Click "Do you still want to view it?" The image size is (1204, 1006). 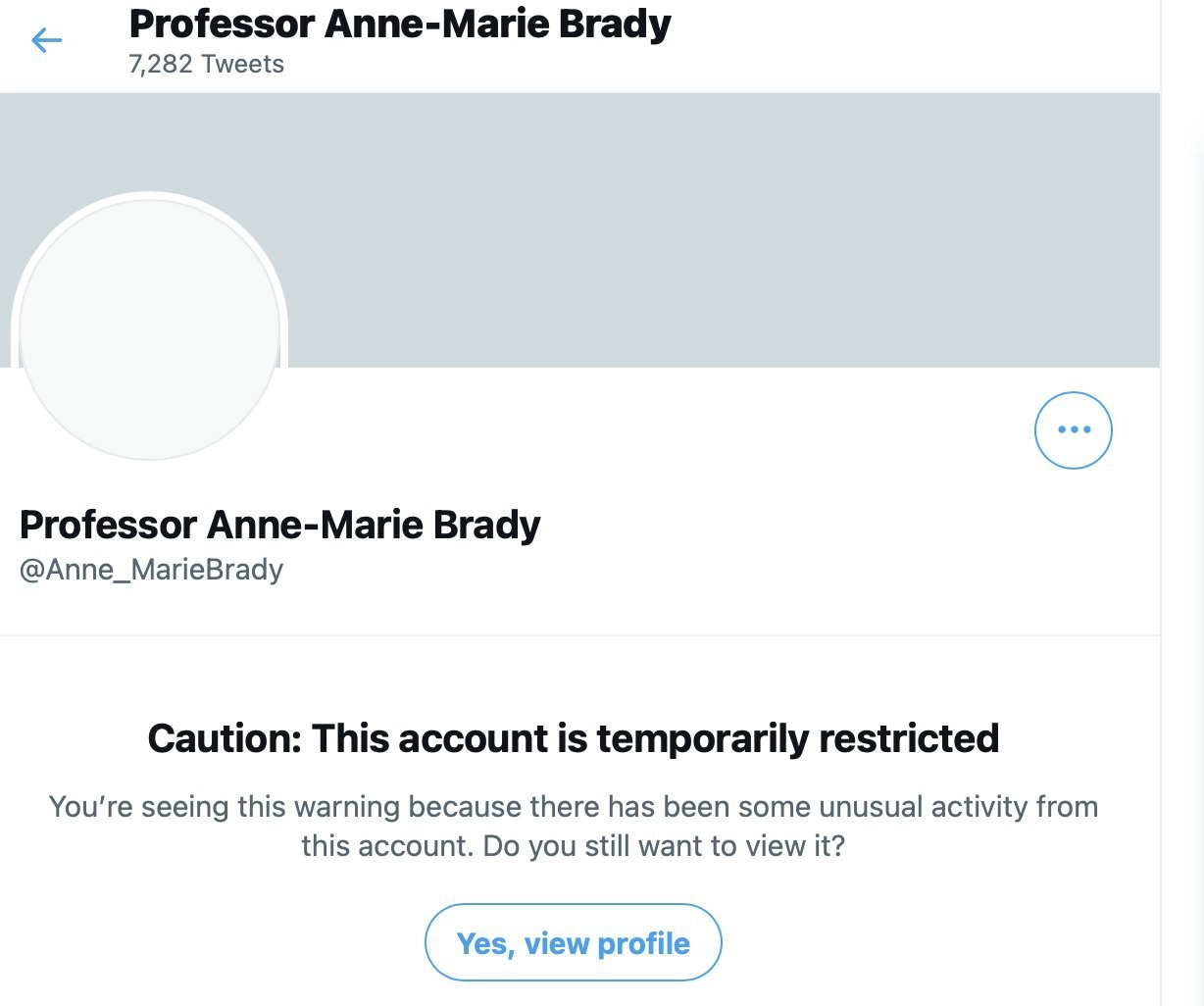[664, 846]
